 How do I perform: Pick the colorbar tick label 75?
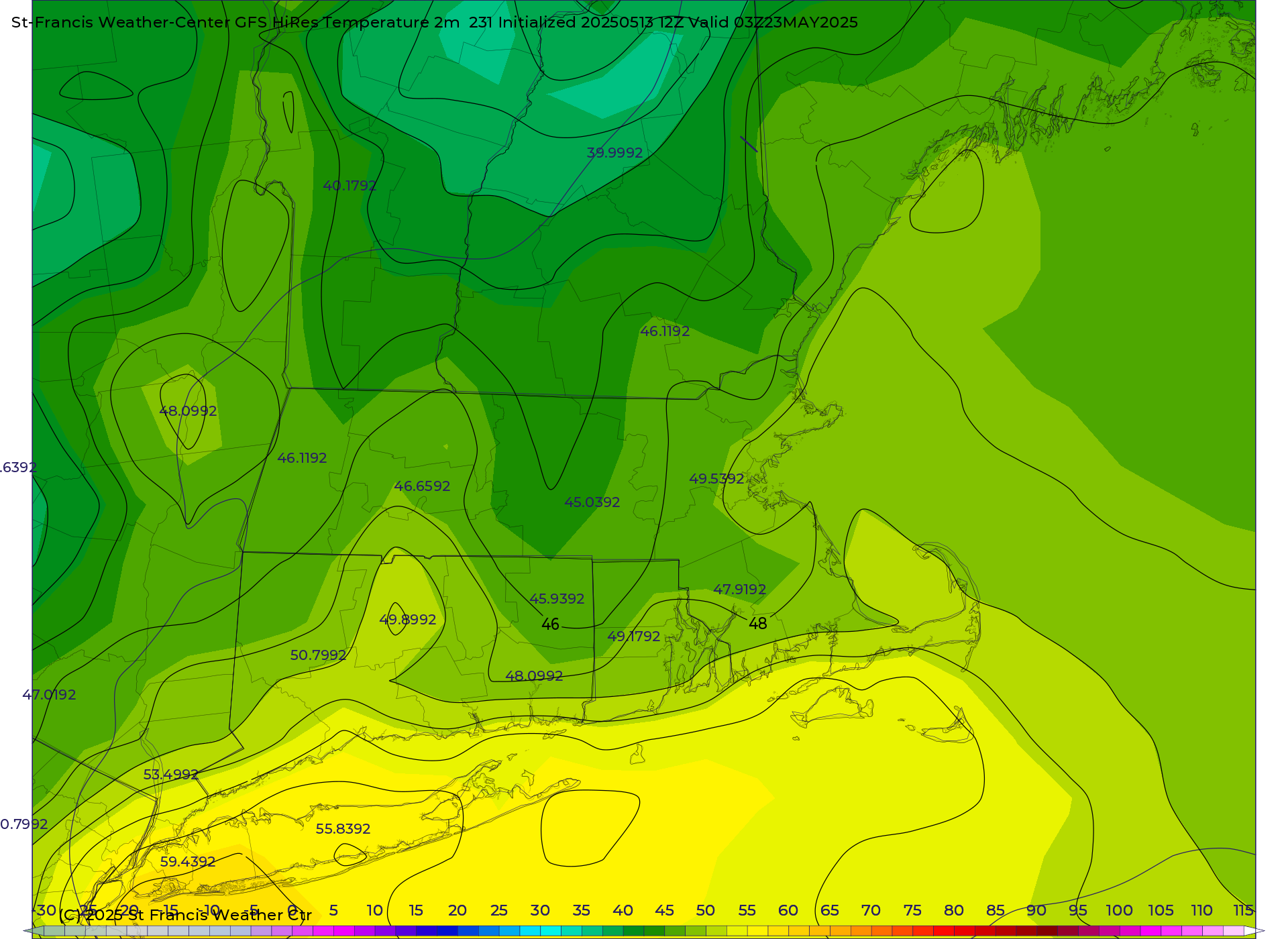[x=912, y=911]
